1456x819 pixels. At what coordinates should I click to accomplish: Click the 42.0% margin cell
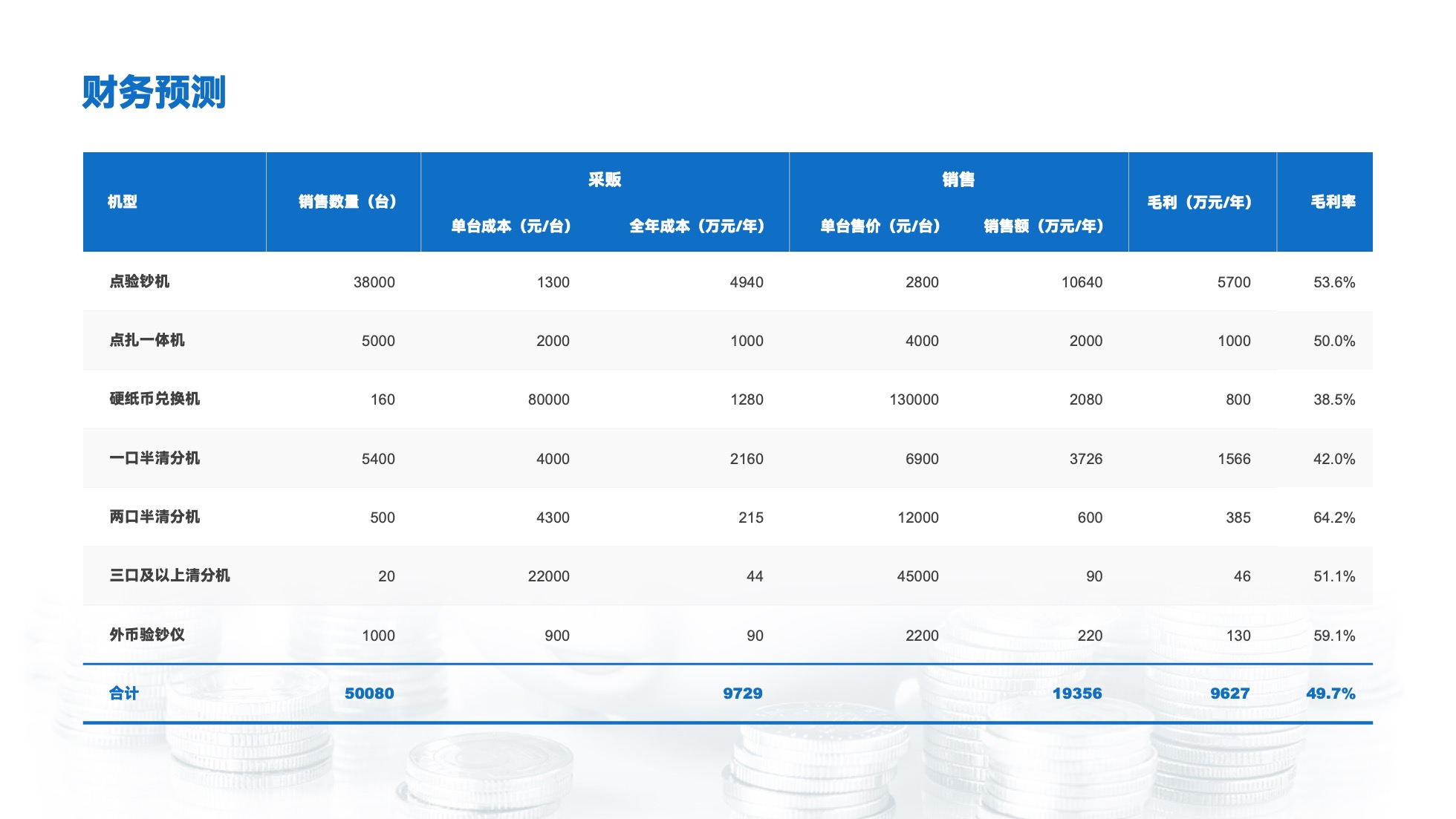coord(1334,459)
